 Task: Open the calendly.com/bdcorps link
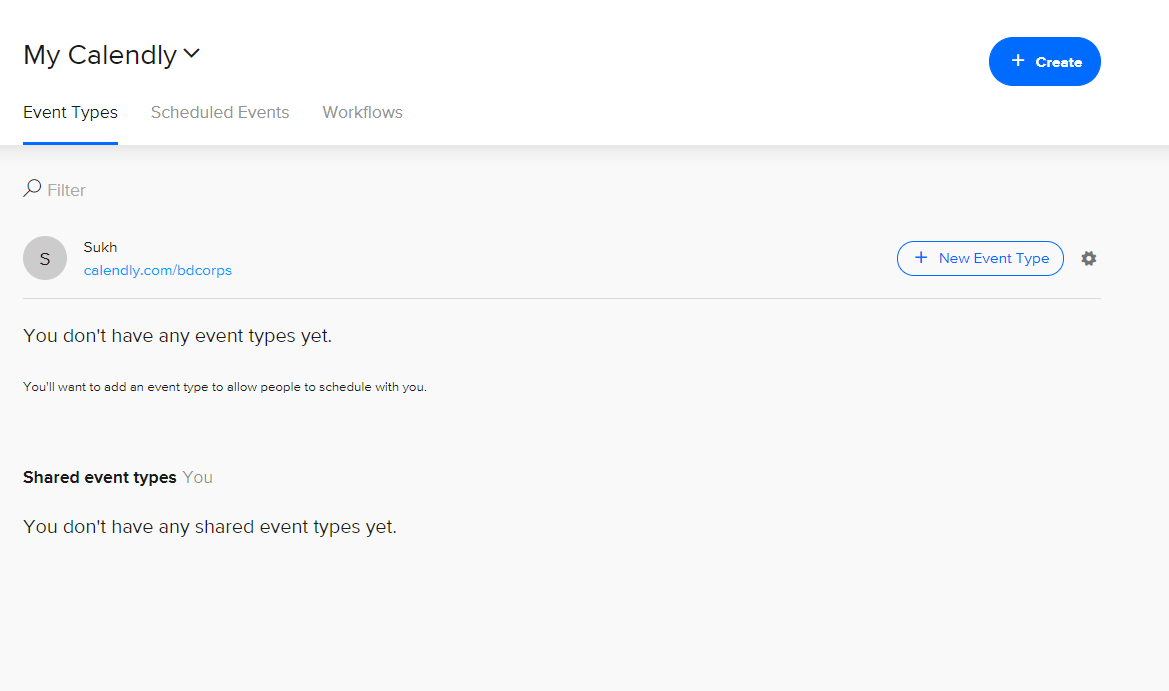tap(157, 271)
